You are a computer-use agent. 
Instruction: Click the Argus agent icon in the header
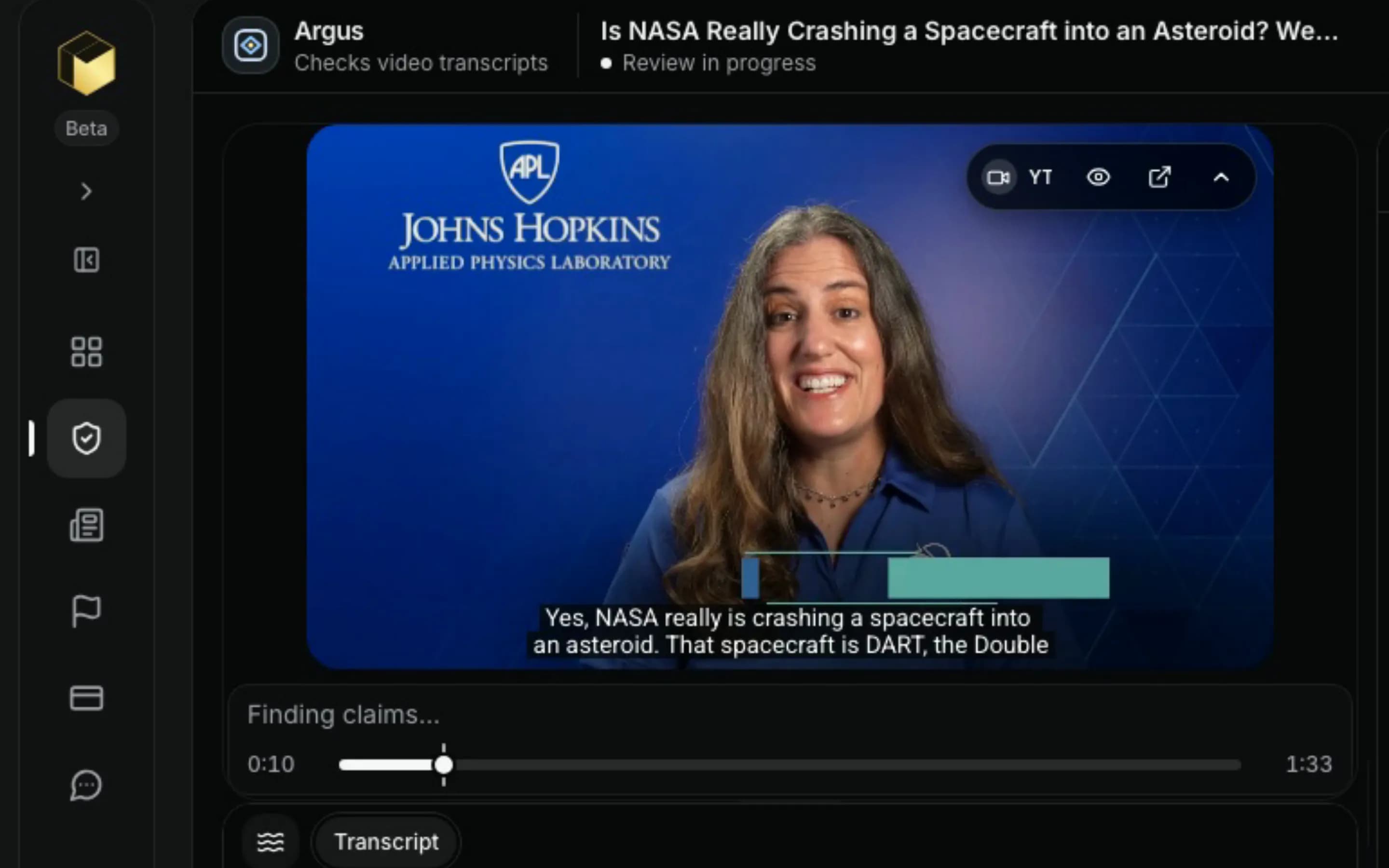coord(251,45)
